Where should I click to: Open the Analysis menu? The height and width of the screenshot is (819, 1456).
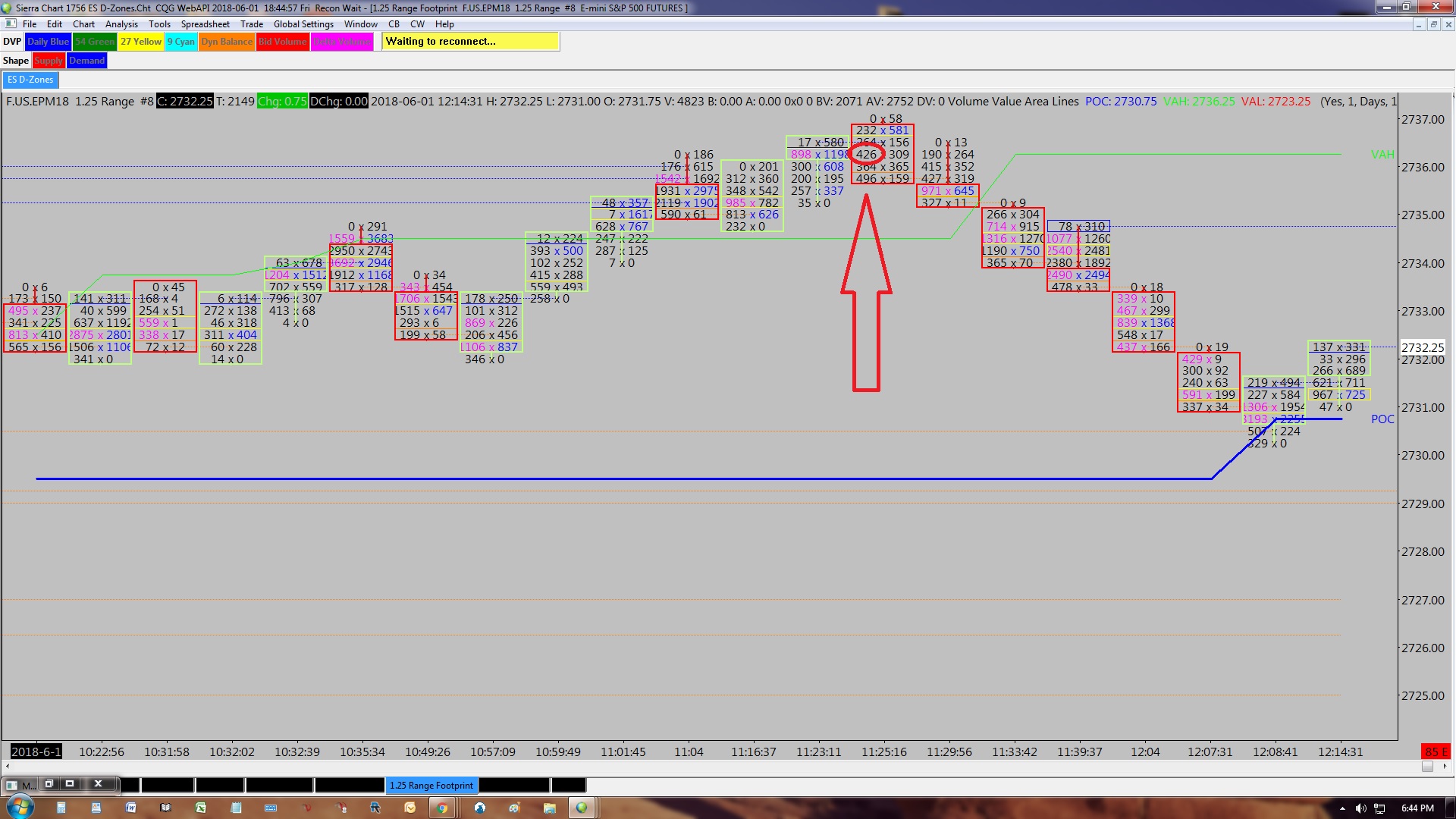click(121, 24)
